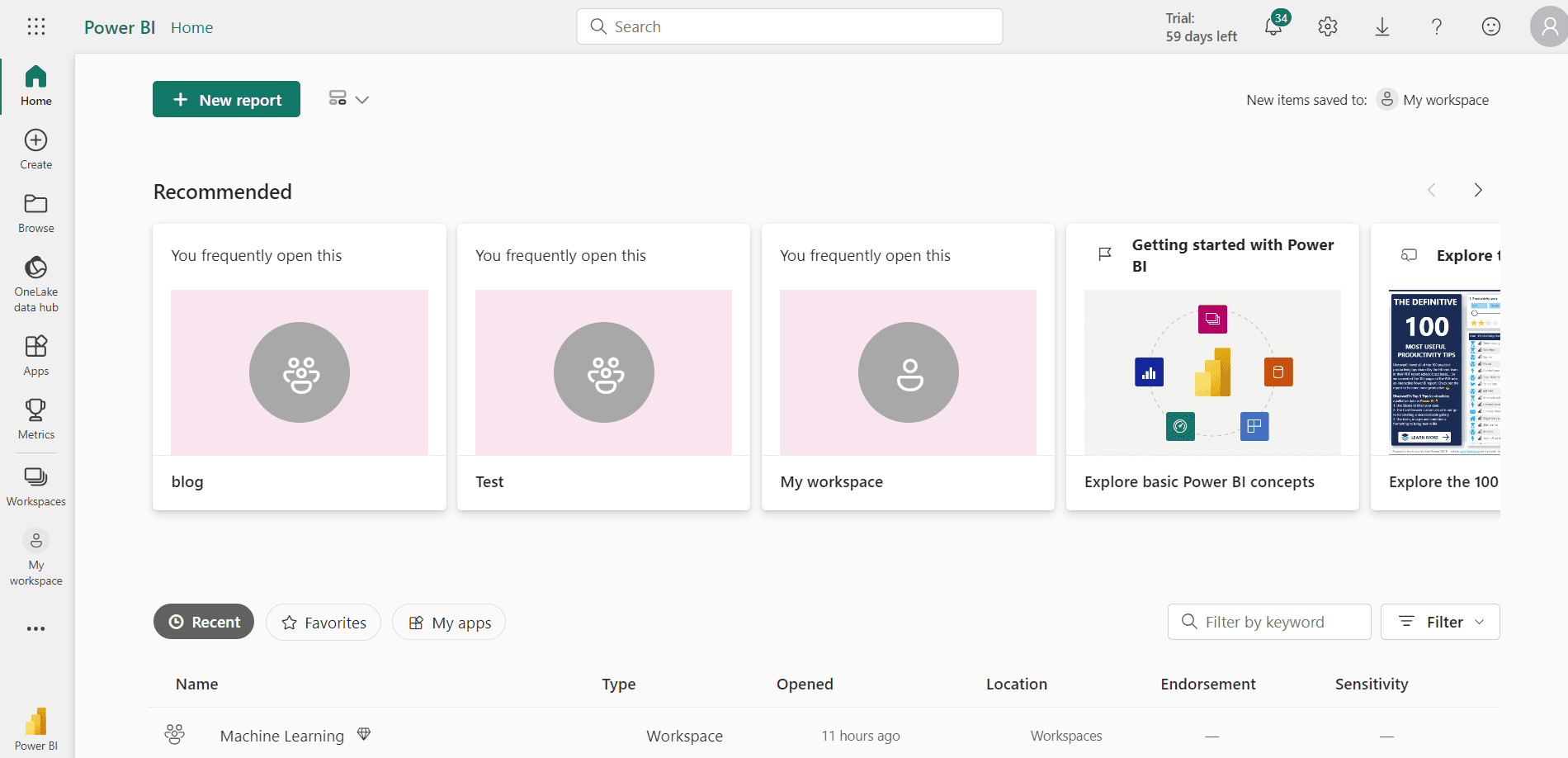Click the flag icon on Getting started card

pos(1105,254)
